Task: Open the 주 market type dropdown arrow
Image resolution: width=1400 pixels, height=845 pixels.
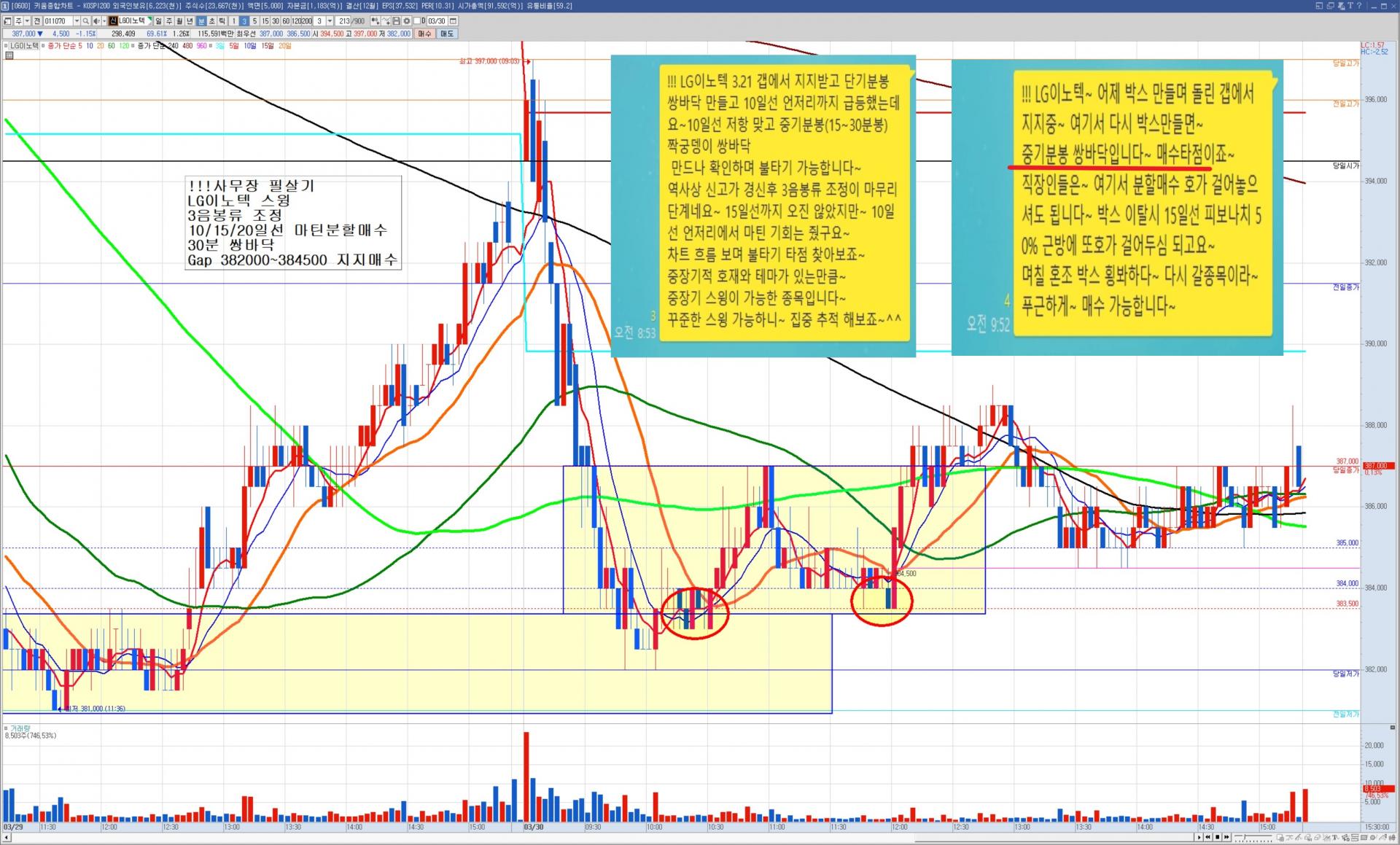Action: (27, 21)
